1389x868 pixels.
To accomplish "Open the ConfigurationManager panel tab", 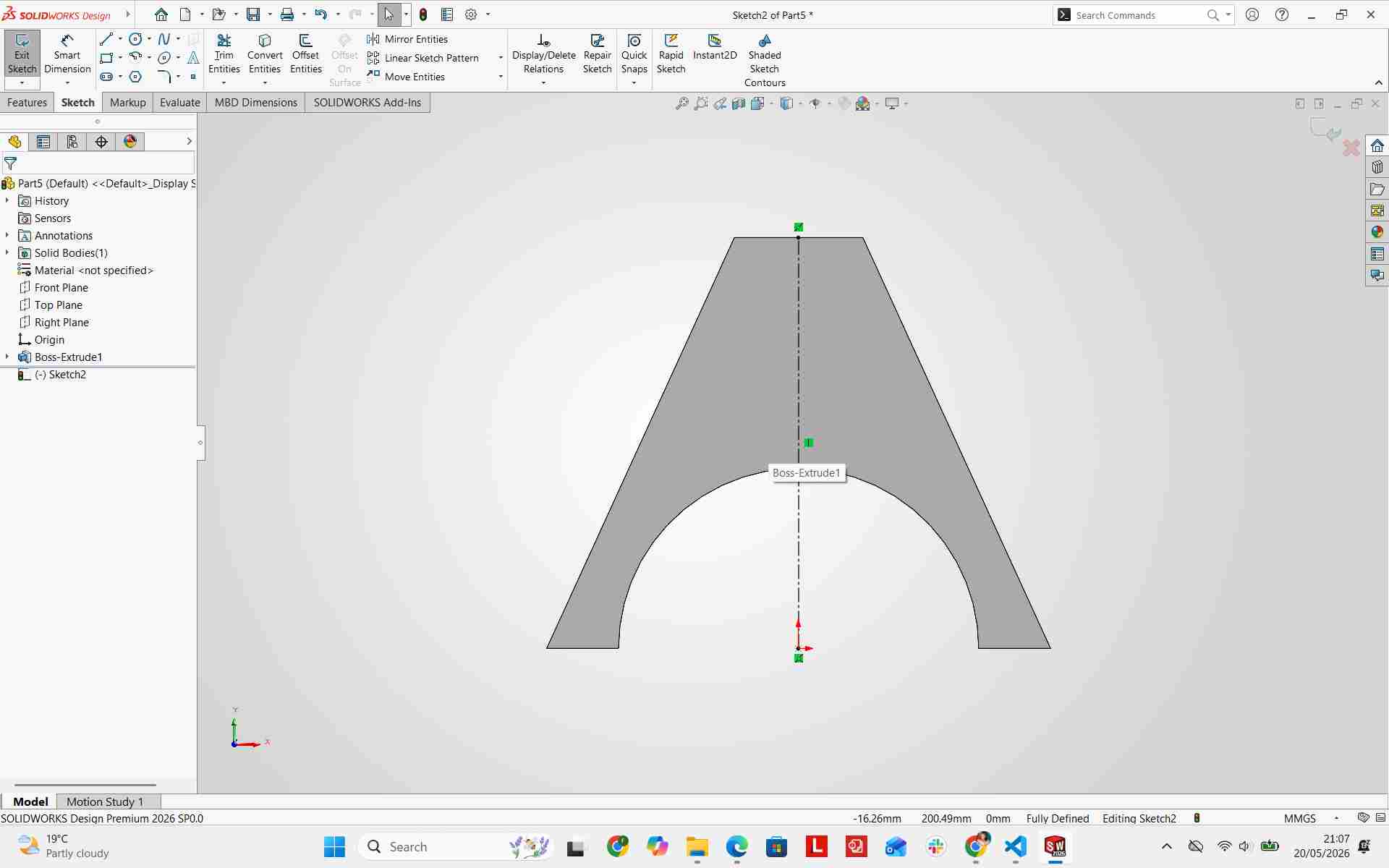I will click(x=72, y=142).
